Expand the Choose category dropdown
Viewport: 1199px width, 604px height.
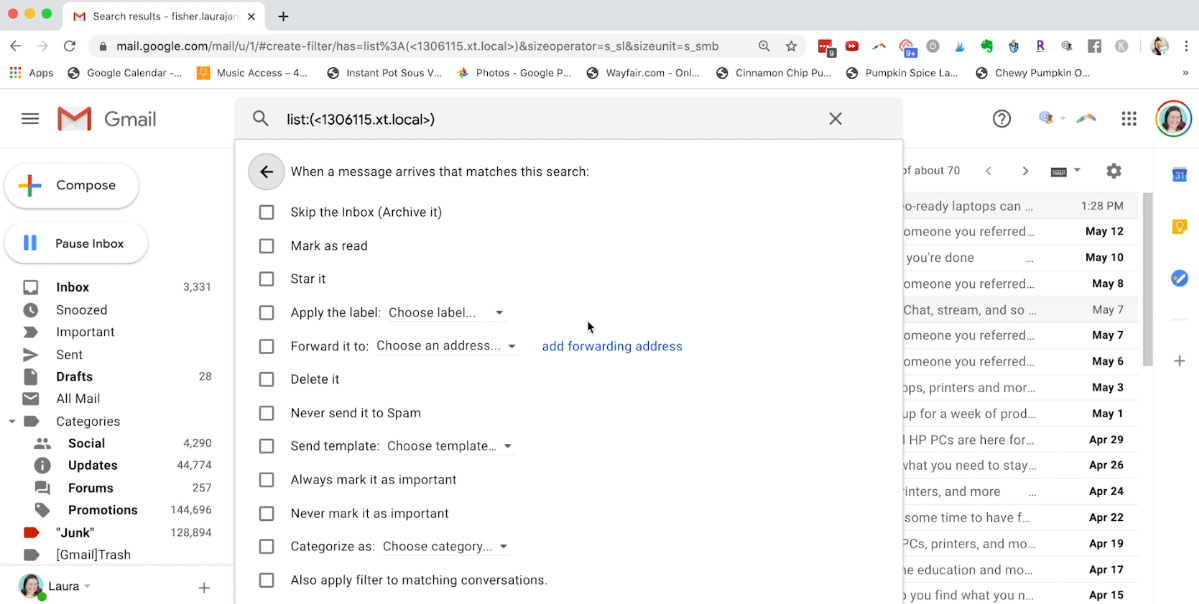coord(446,547)
